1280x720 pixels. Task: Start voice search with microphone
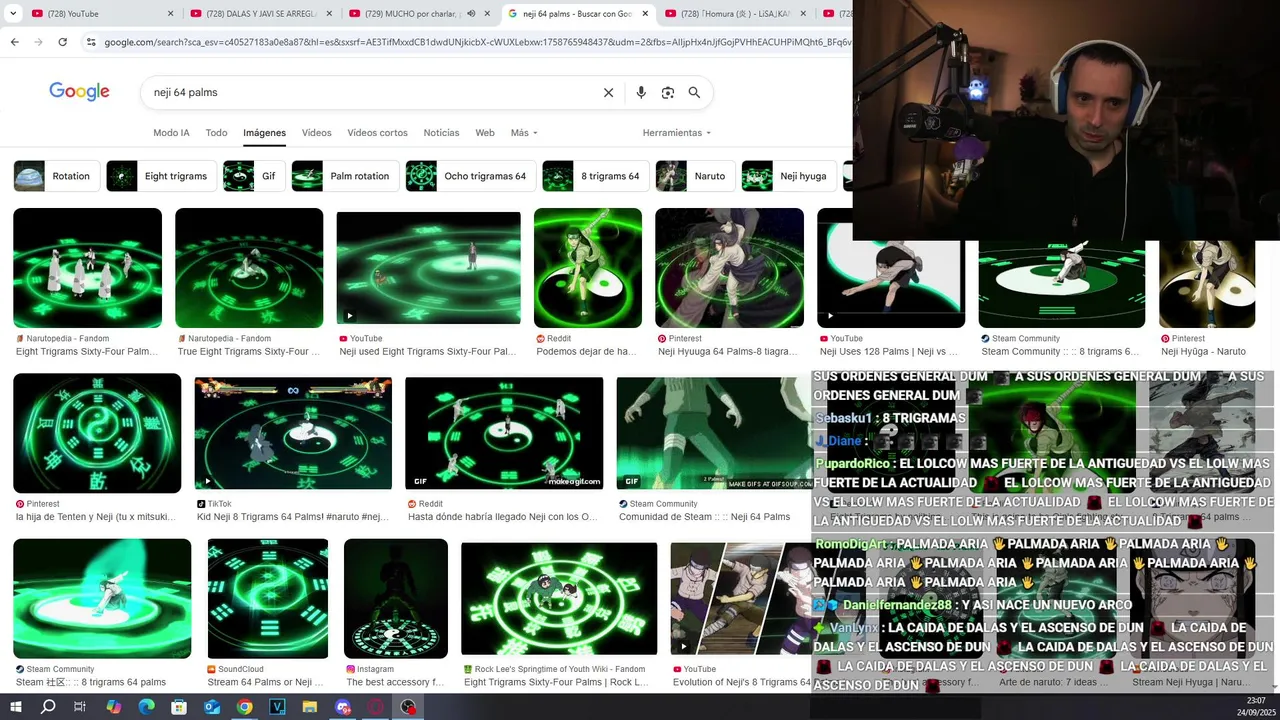pos(641,92)
